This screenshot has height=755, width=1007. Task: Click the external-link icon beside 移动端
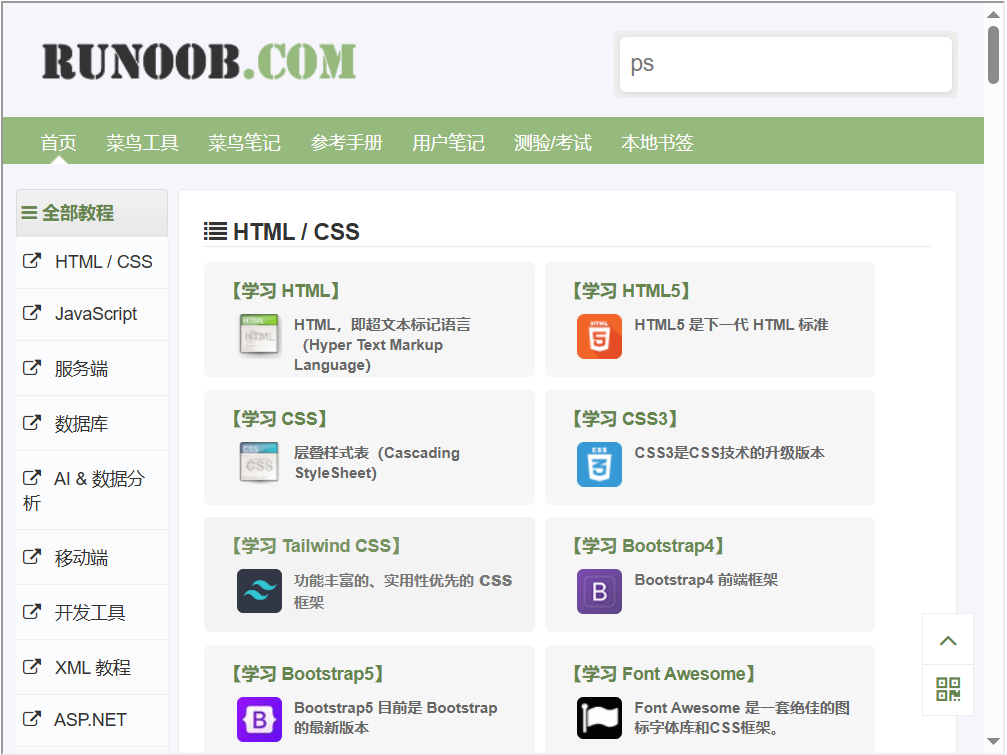point(31,557)
